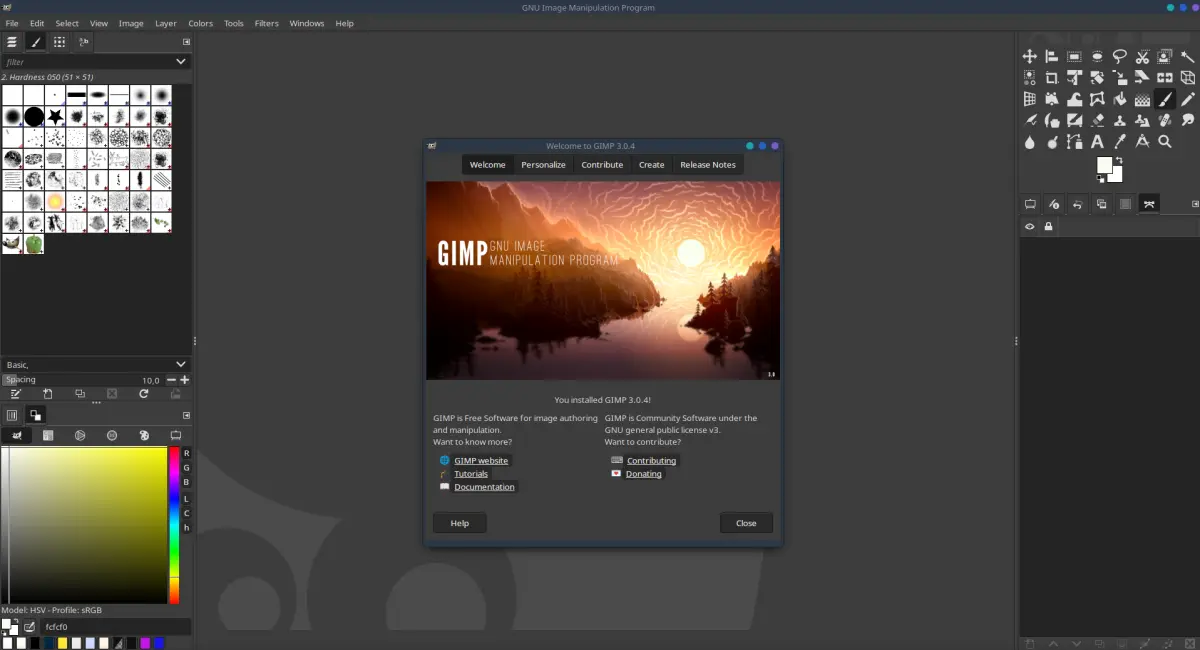Click the Close button in welcome dialog
The height and width of the screenshot is (650, 1200).
click(746, 523)
